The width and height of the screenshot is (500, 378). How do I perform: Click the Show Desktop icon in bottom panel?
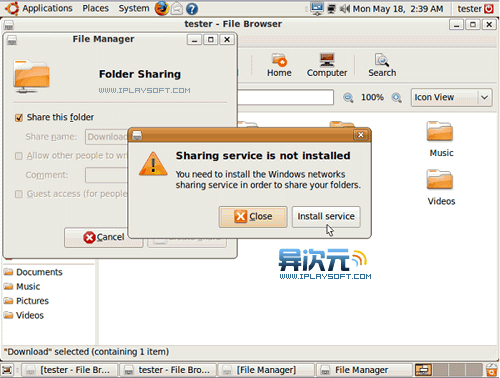[x=7, y=370]
